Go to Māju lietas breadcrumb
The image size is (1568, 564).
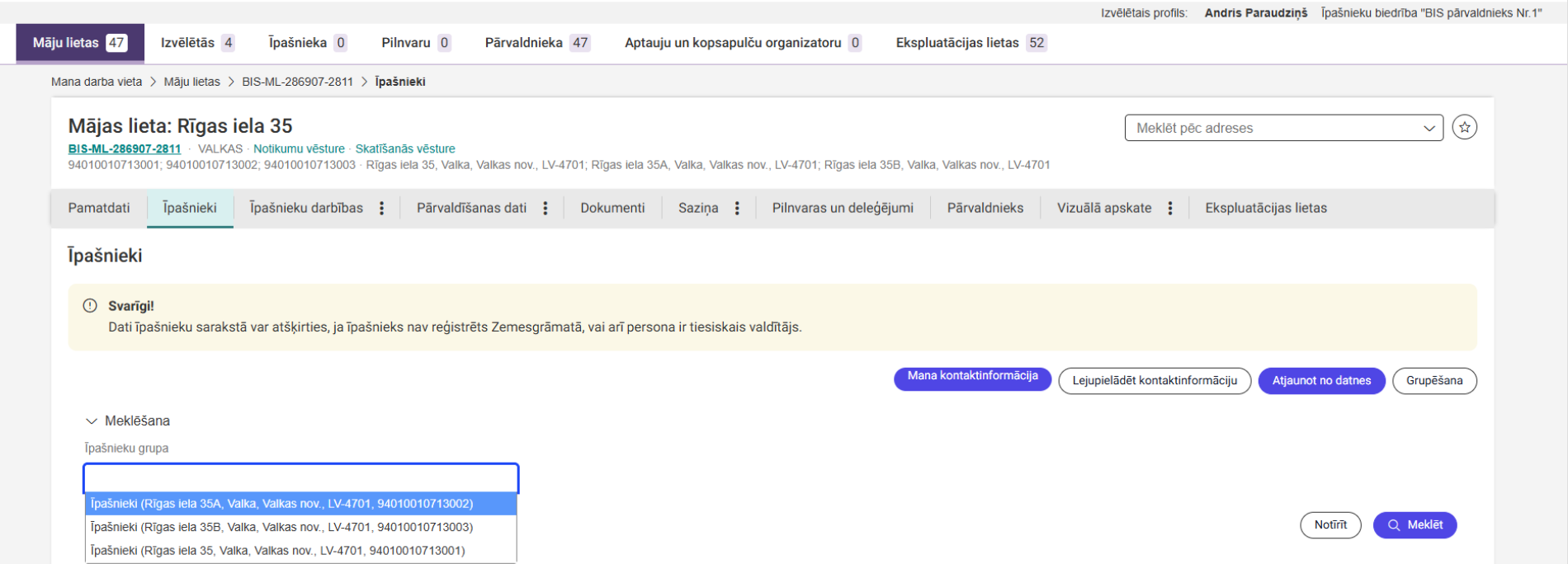192,82
